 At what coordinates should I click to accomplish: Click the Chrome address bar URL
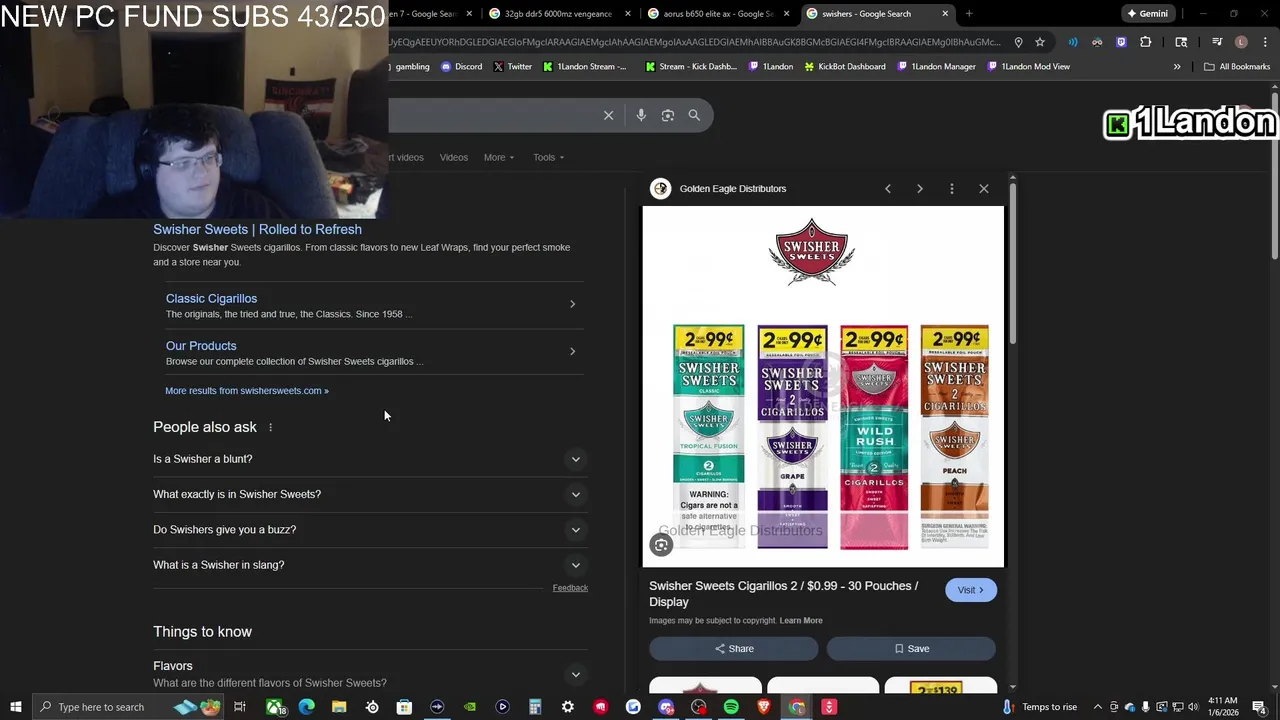pyautogui.click(x=695, y=42)
